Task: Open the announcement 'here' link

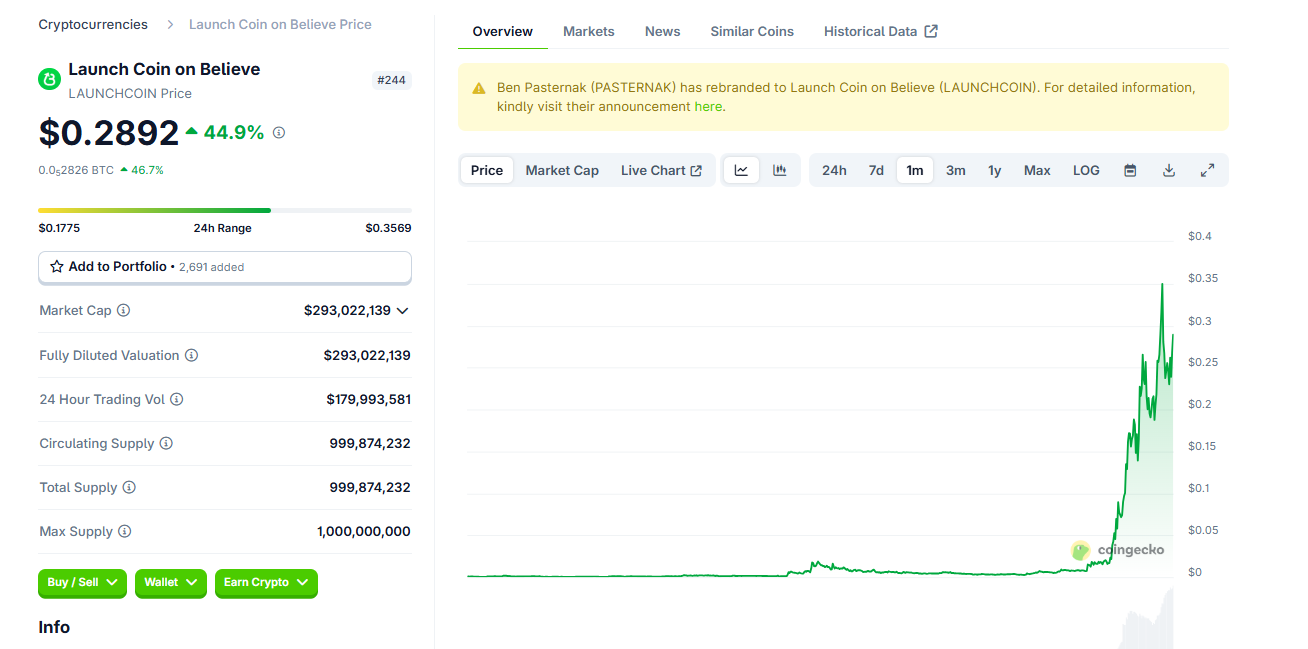Action: pyautogui.click(x=708, y=106)
